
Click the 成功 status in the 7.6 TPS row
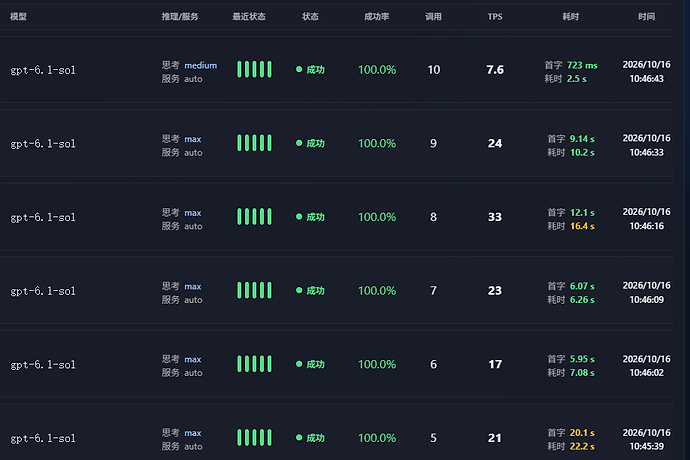coord(310,70)
